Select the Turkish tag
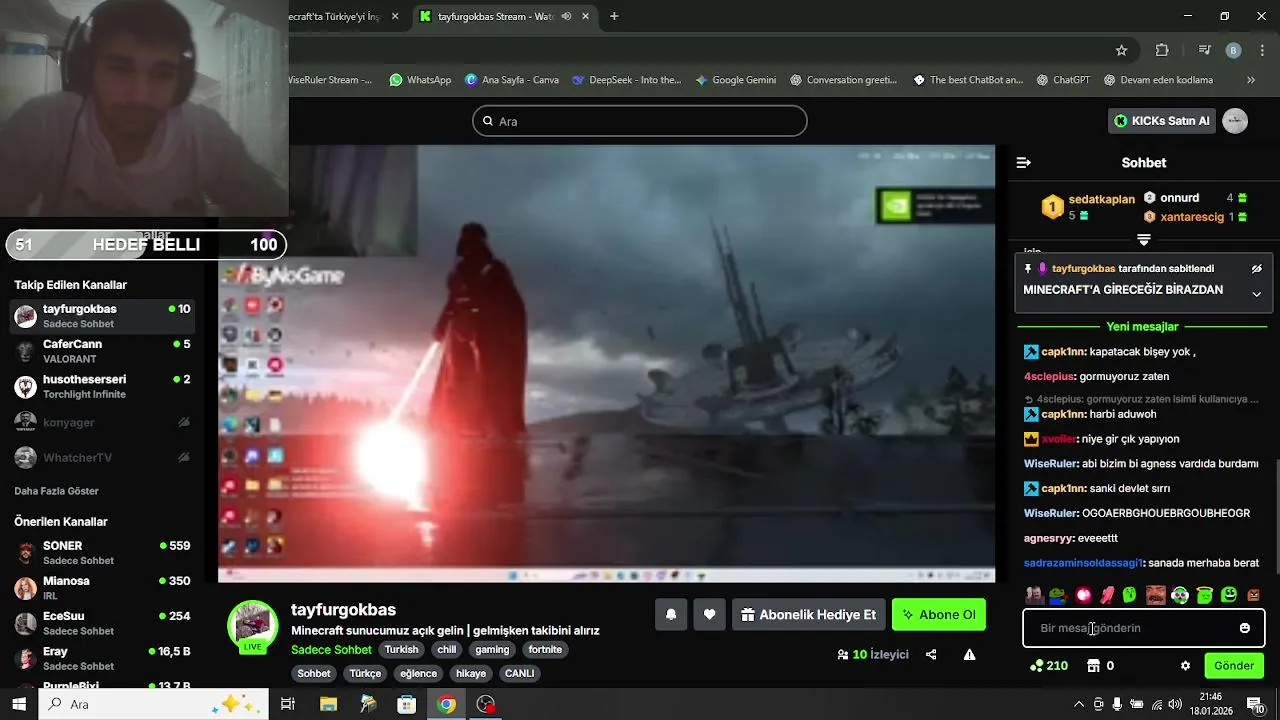The height and width of the screenshot is (720, 1280). (401, 650)
